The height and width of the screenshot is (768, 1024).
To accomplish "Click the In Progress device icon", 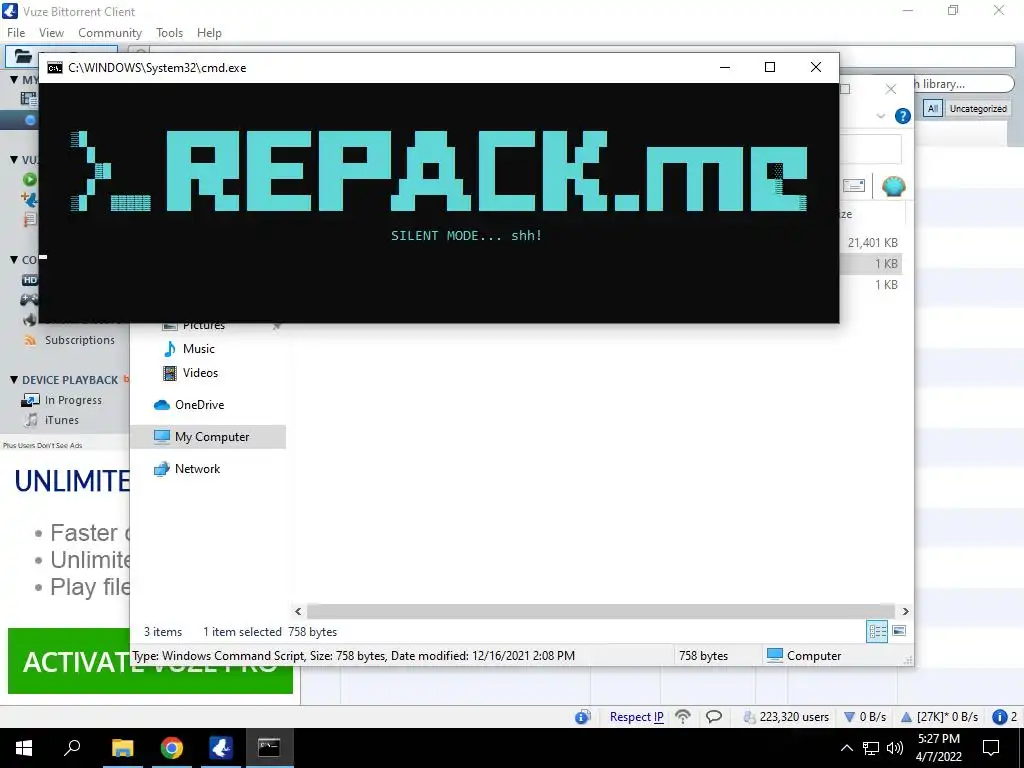I will tap(30, 400).
